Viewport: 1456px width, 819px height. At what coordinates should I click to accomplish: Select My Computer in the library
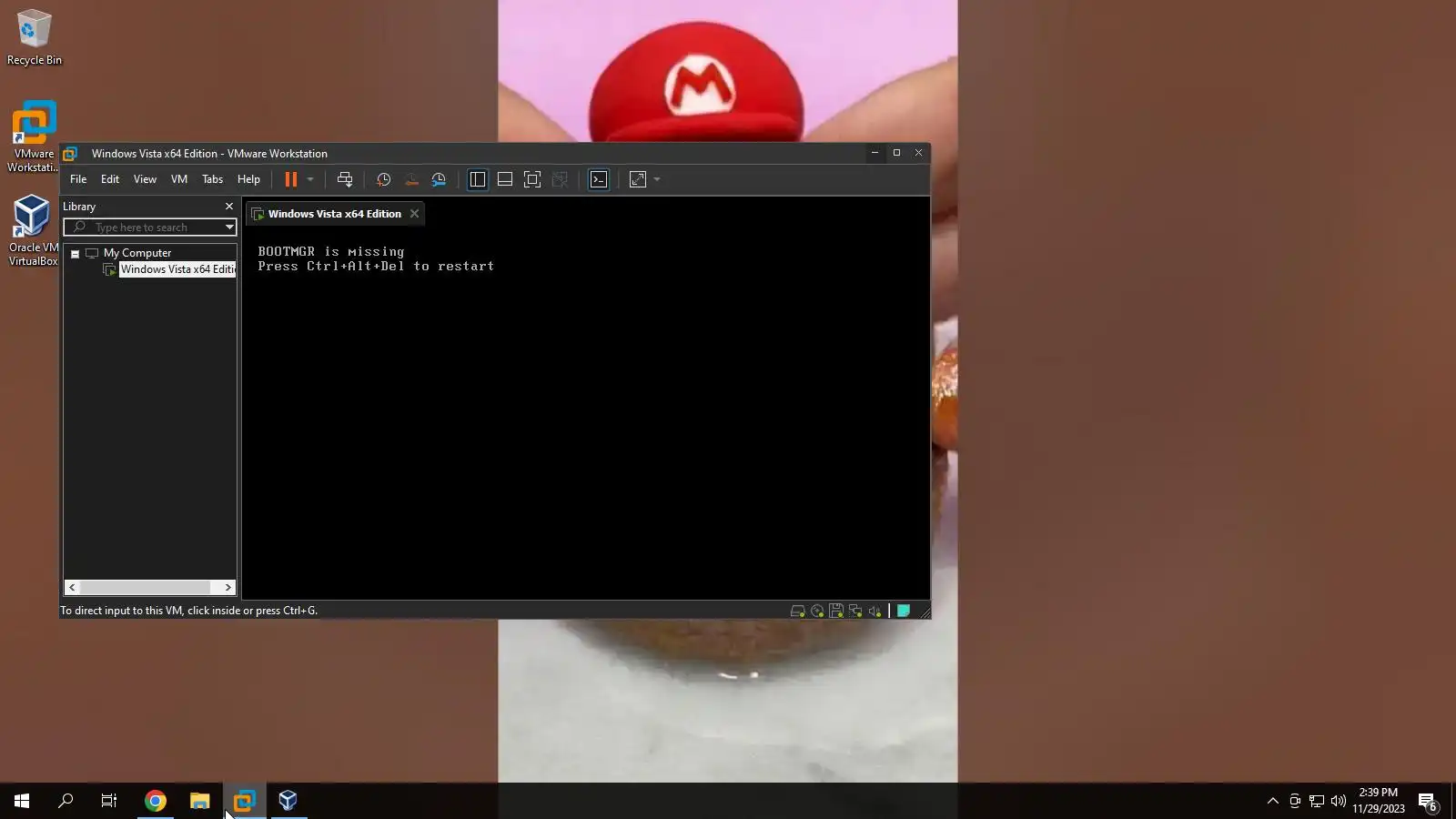(x=137, y=253)
